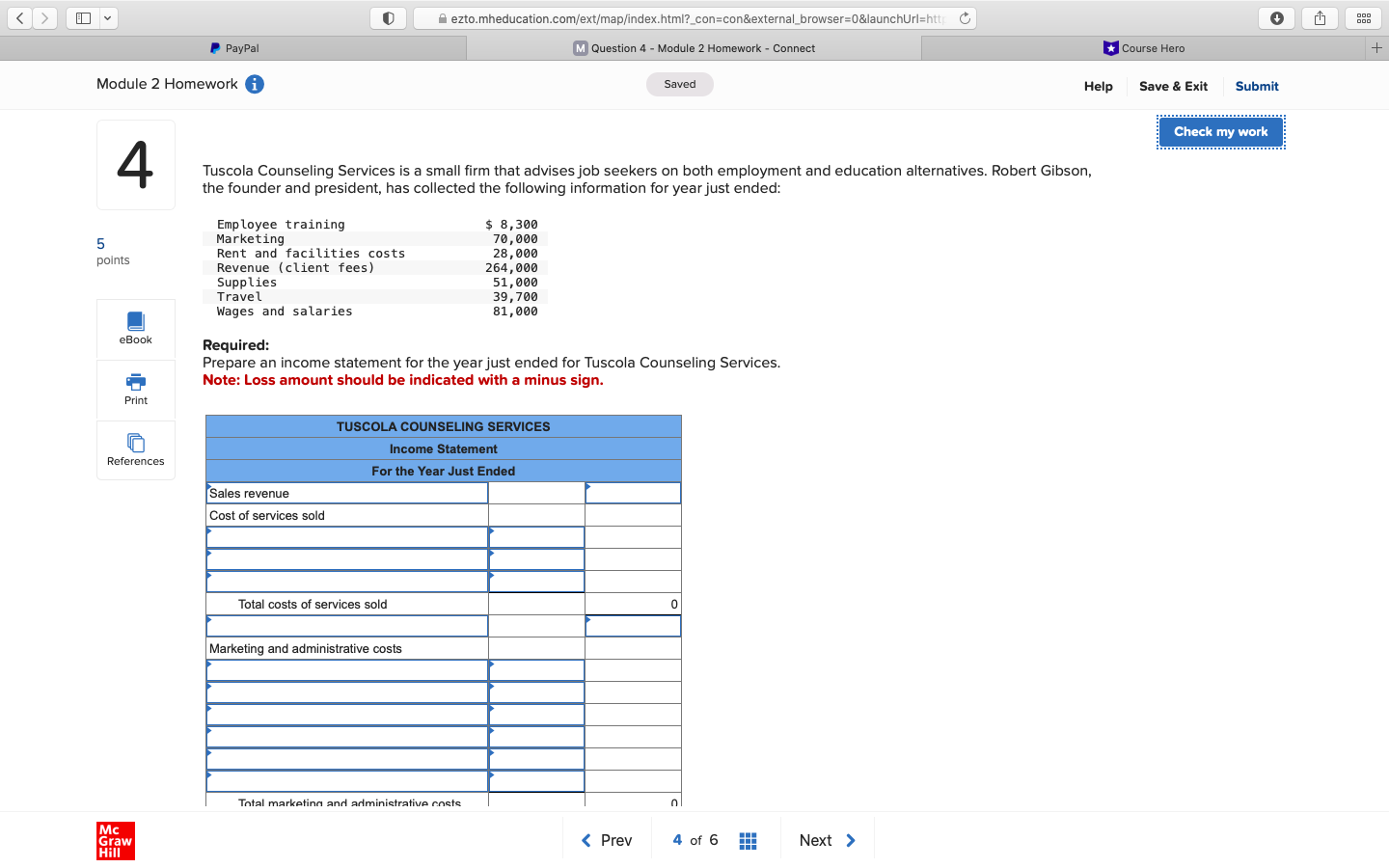Click fourth amount cell under Marketing and administrative costs

tap(536, 737)
